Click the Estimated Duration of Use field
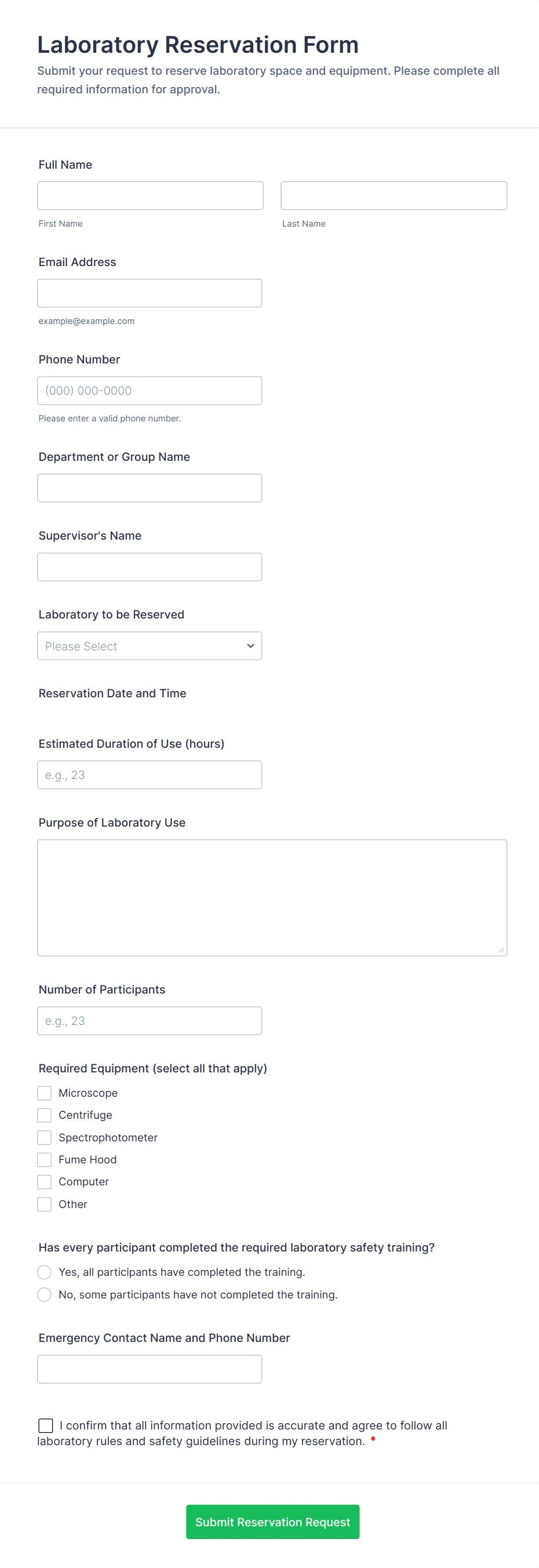539x1568 pixels. (149, 775)
